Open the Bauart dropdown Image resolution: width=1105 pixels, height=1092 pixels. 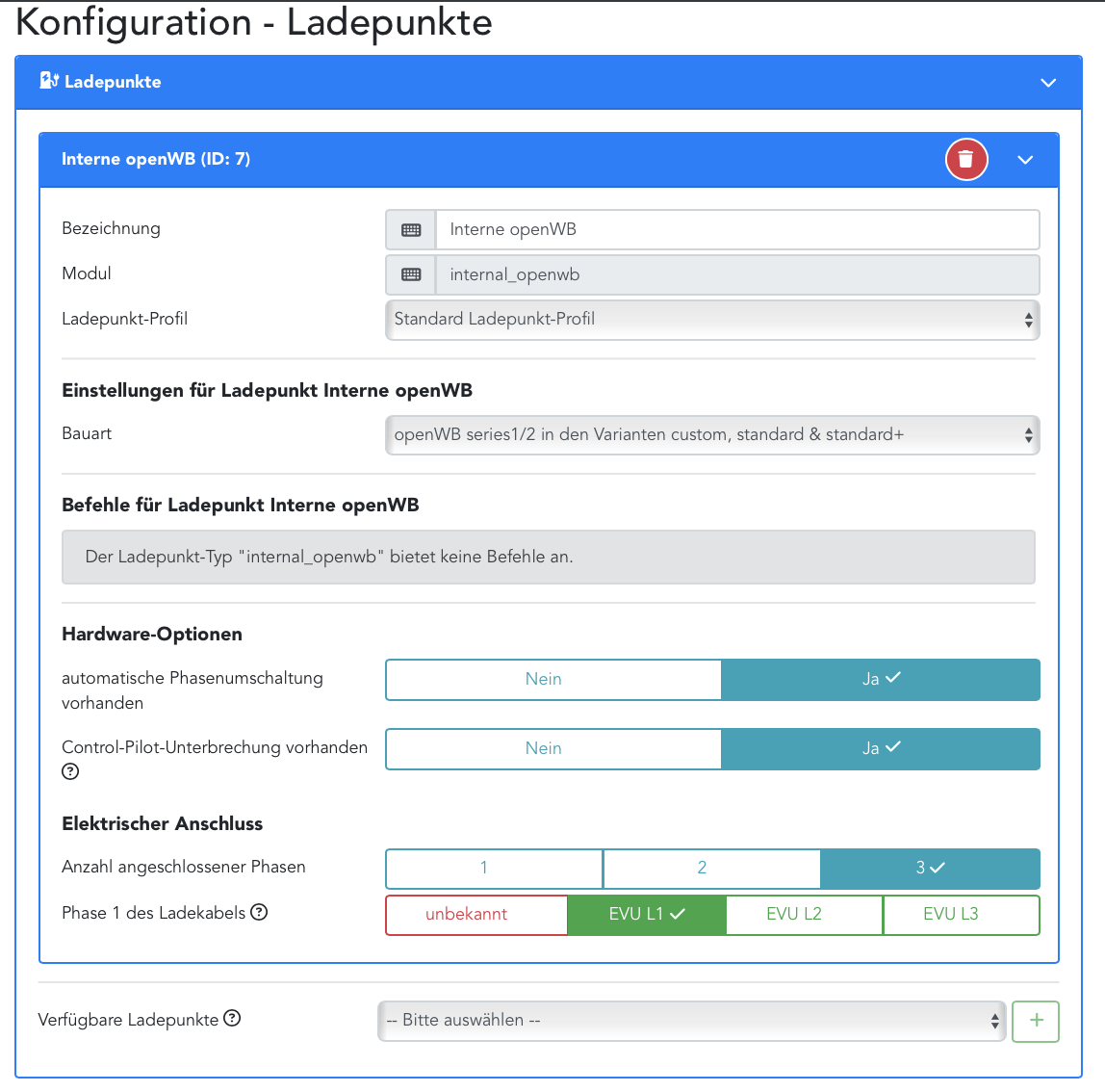pyautogui.click(x=712, y=435)
